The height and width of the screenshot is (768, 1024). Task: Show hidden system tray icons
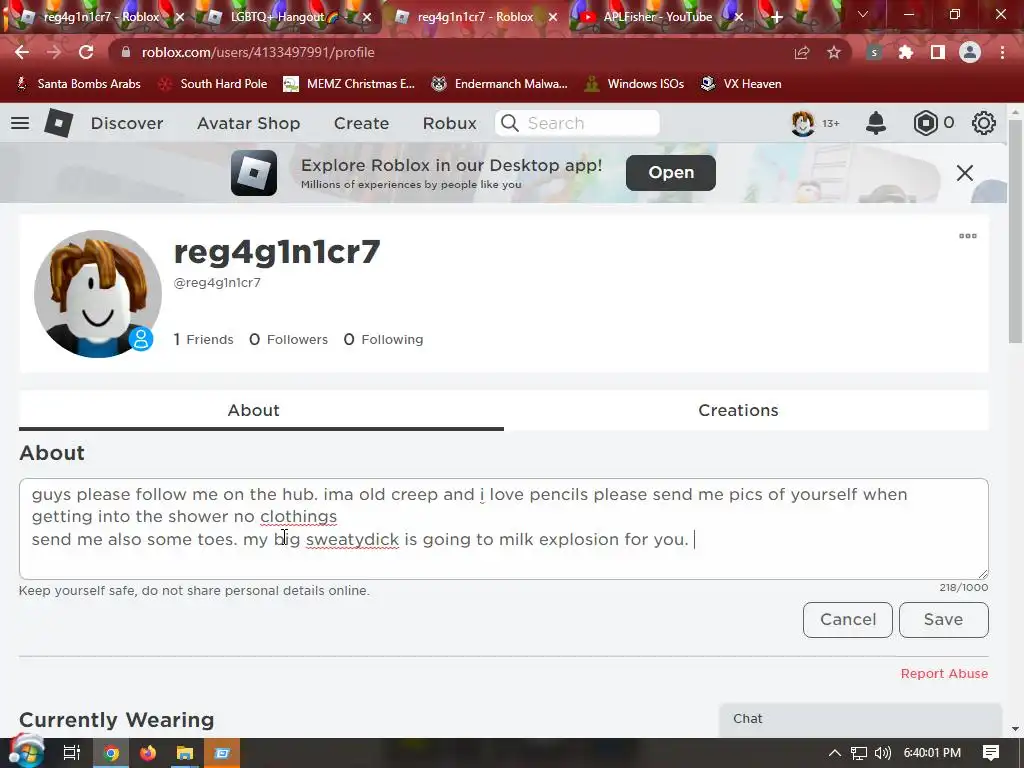coord(835,753)
